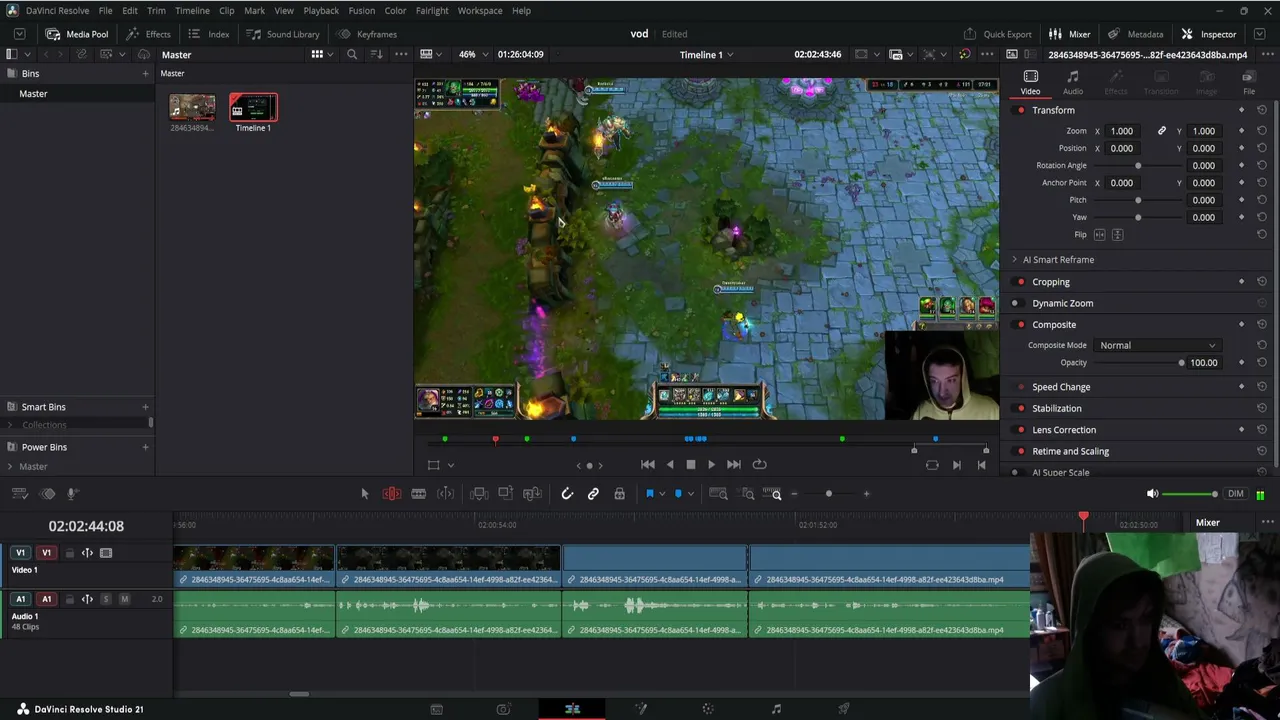Lock the Video 1 track
Screen dimensions: 1280x720
pos(69,553)
